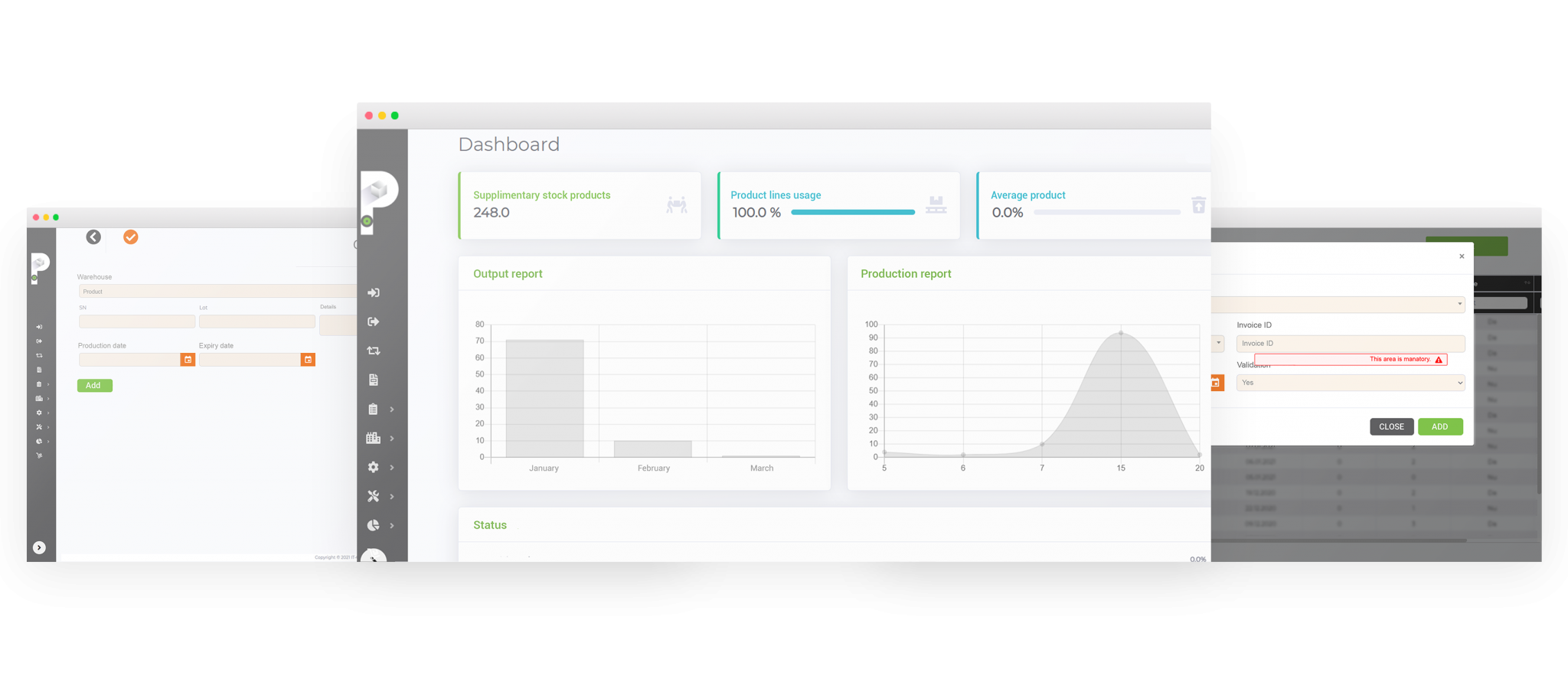Click the 100.0 % usage value
1568x692 pixels.
coord(756,212)
